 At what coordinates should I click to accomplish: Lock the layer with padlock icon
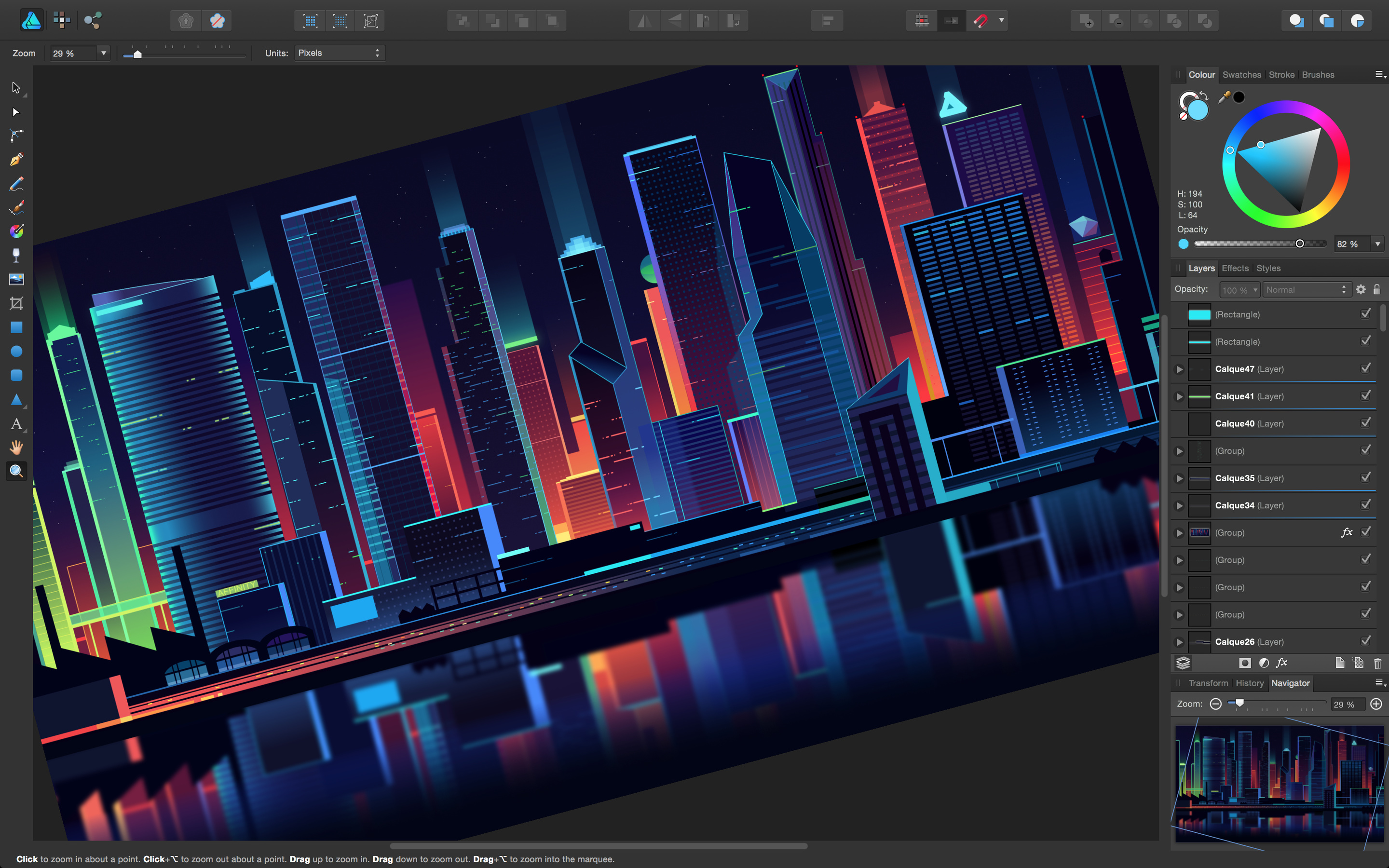[1376, 289]
